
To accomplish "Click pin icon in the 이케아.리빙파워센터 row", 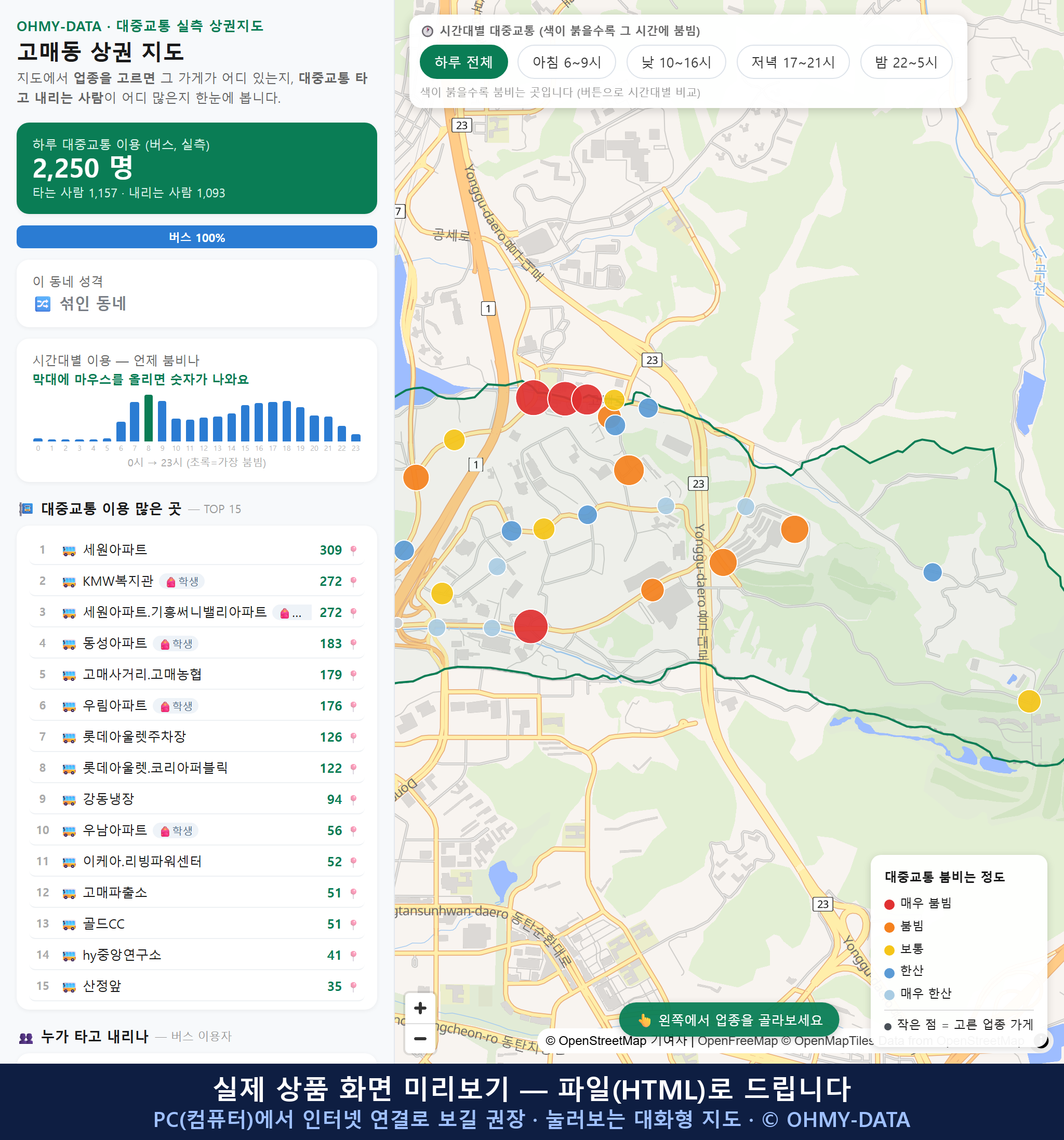I will point(353,861).
